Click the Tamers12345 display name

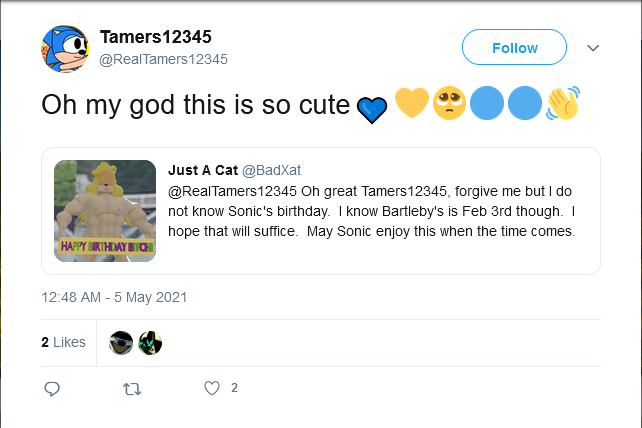coord(156,37)
